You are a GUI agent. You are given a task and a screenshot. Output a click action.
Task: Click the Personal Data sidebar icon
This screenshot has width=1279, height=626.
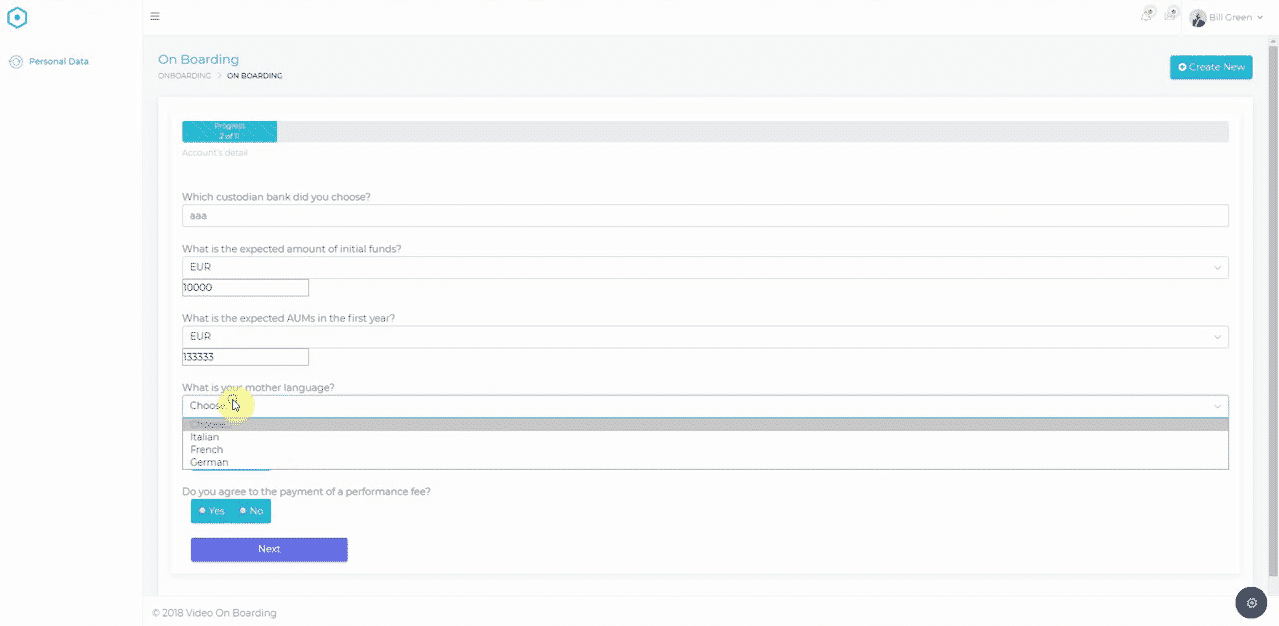[x=15, y=62]
